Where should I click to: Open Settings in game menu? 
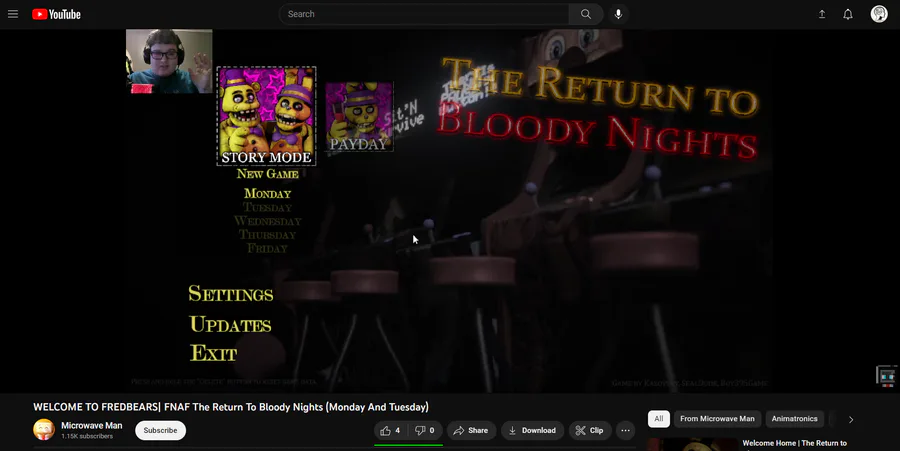[231, 294]
